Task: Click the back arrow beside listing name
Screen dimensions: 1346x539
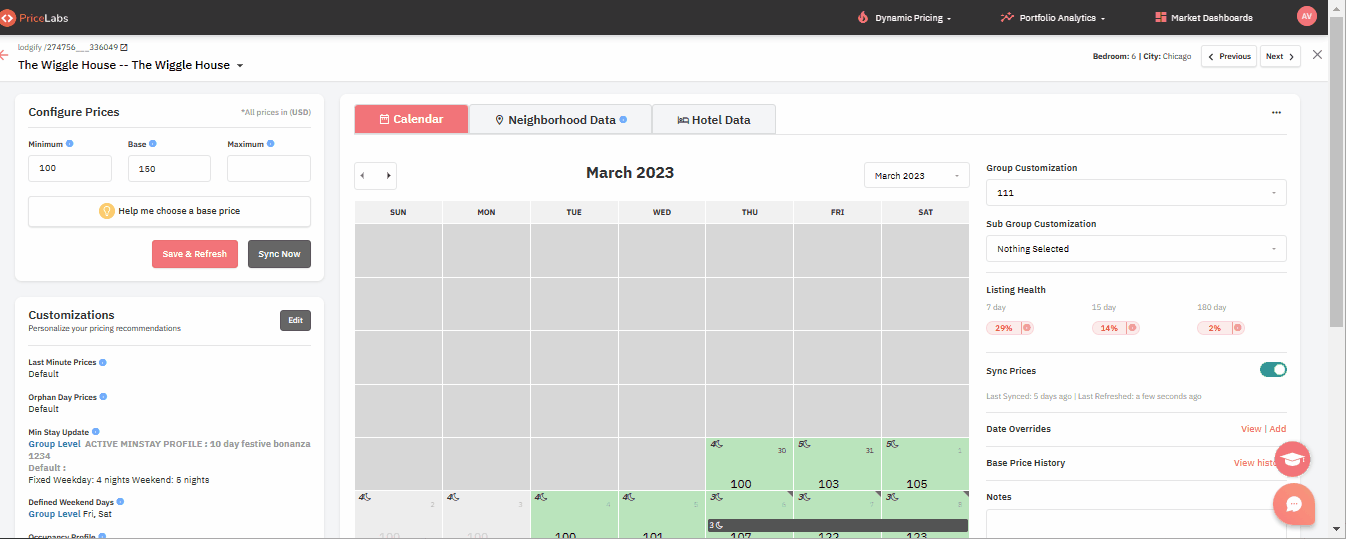Action: (x=4, y=55)
